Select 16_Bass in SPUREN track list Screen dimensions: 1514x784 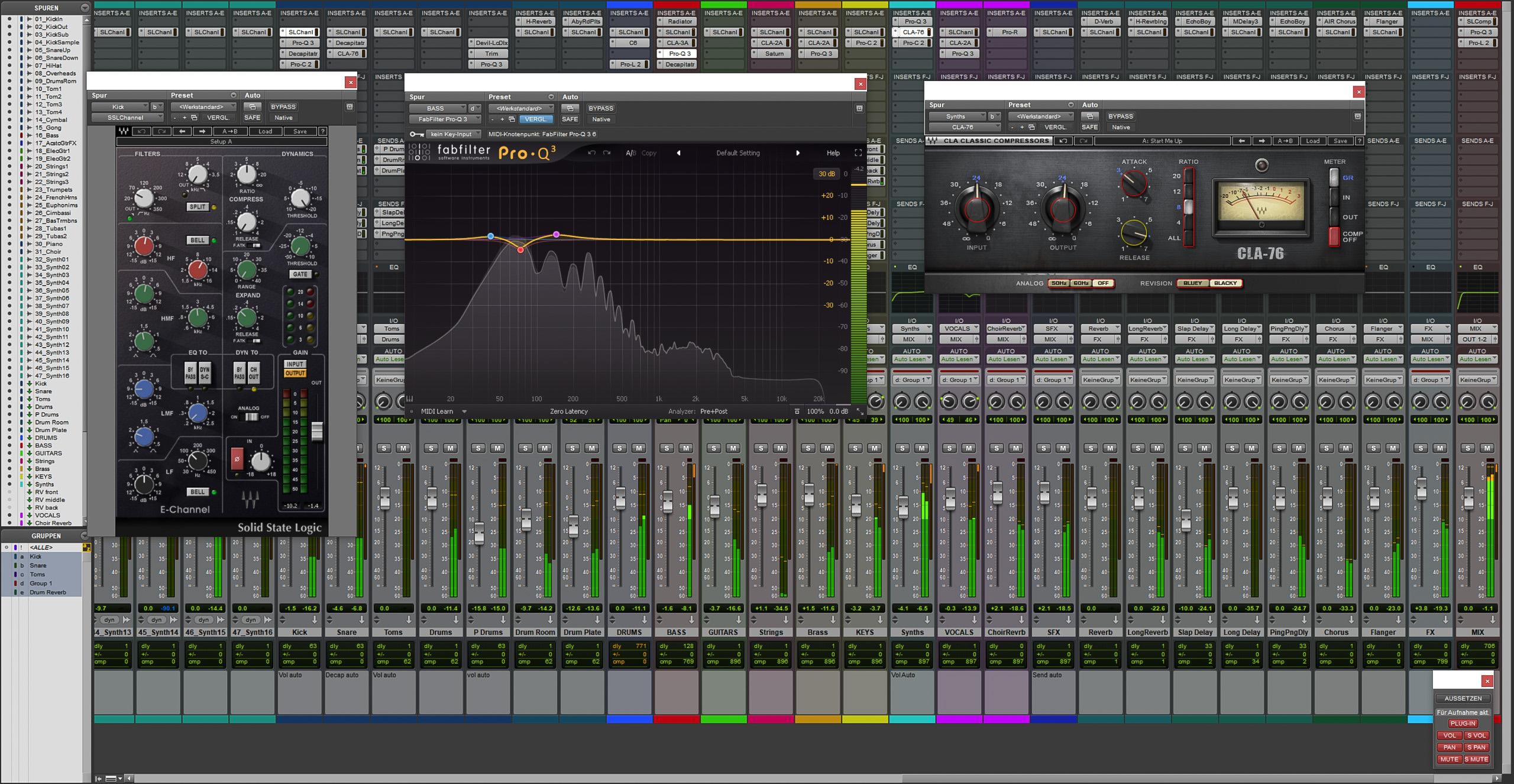pyautogui.click(x=47, y=135)
